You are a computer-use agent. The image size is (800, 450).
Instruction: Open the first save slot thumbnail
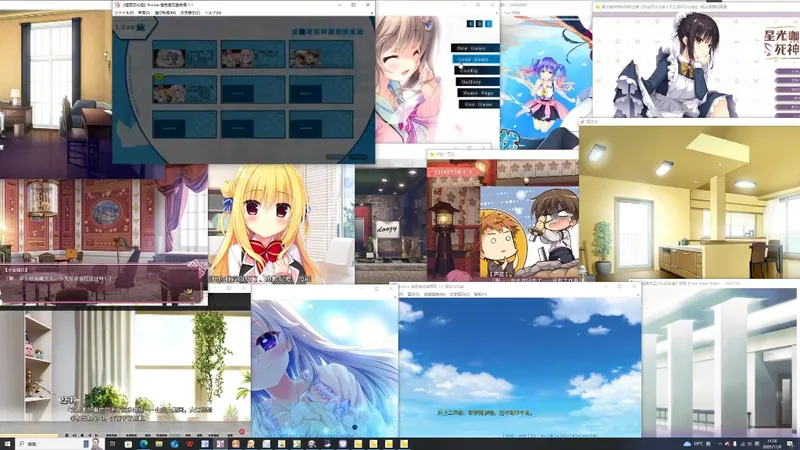184,55
